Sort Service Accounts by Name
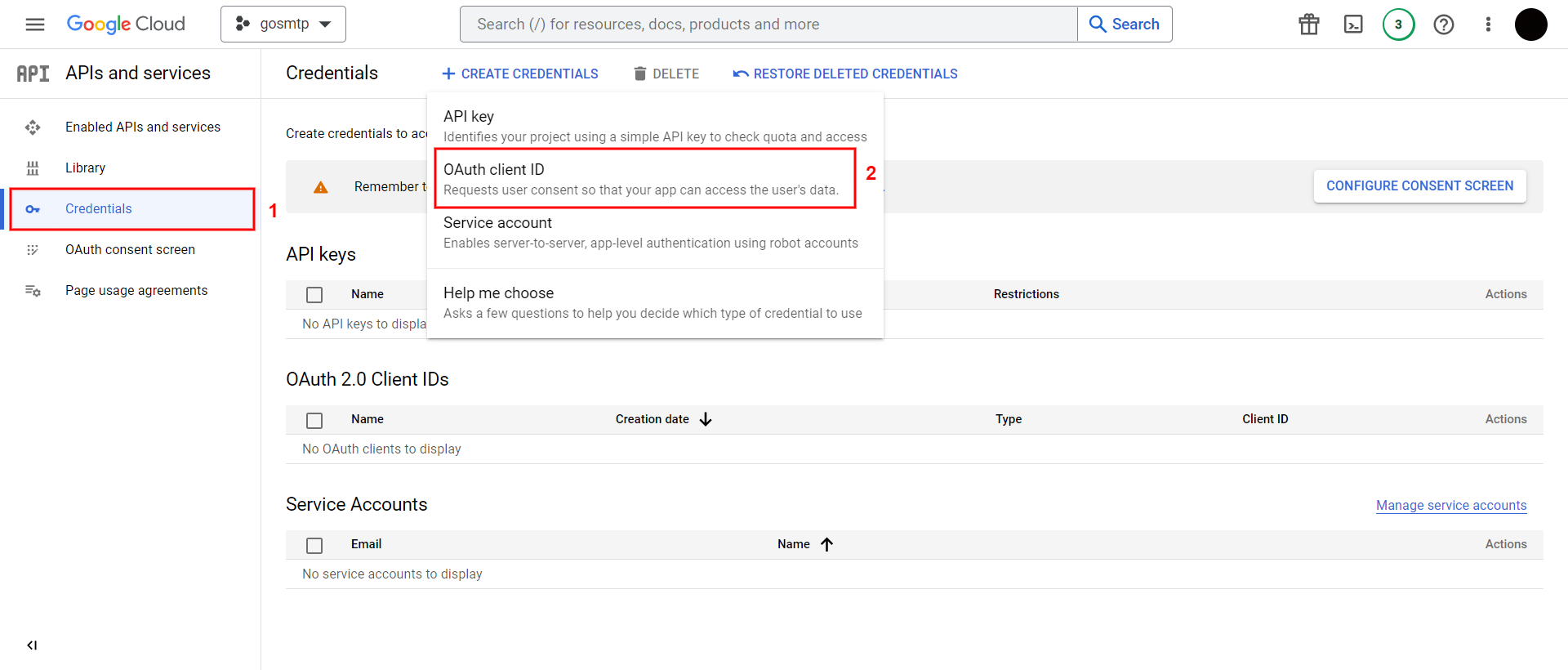The height and width of the screenshot is (670, 1568). 794,544
